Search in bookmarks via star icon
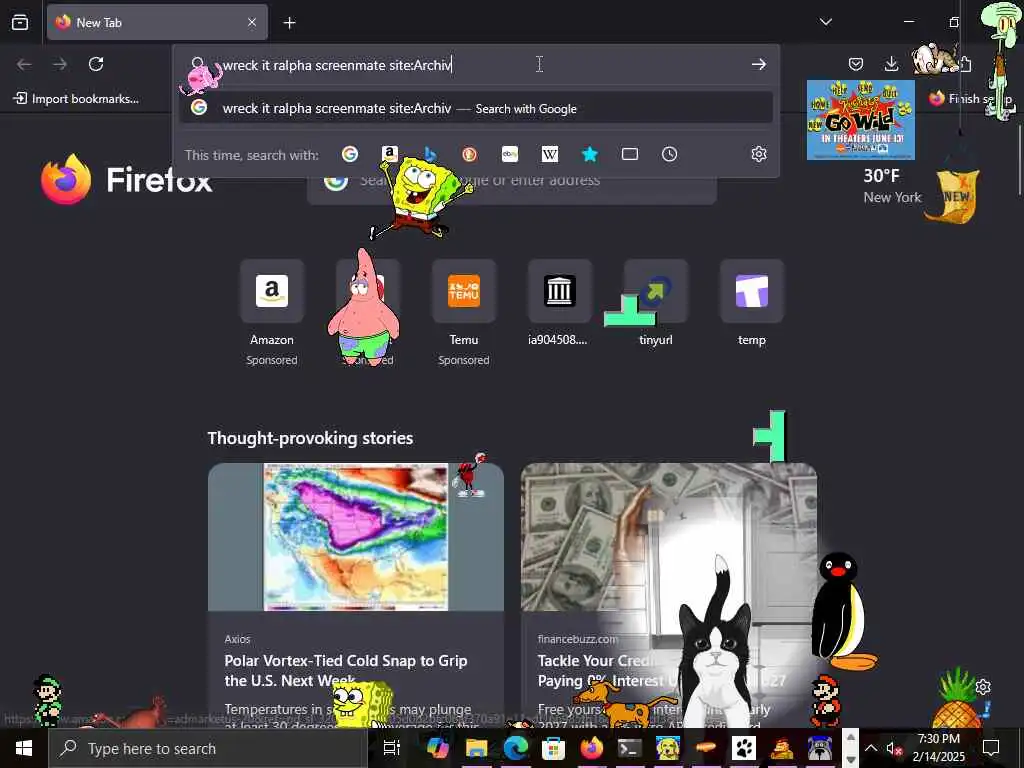Image resolution: width=1024 pixels, height=768 pixels. pos(590,154)
